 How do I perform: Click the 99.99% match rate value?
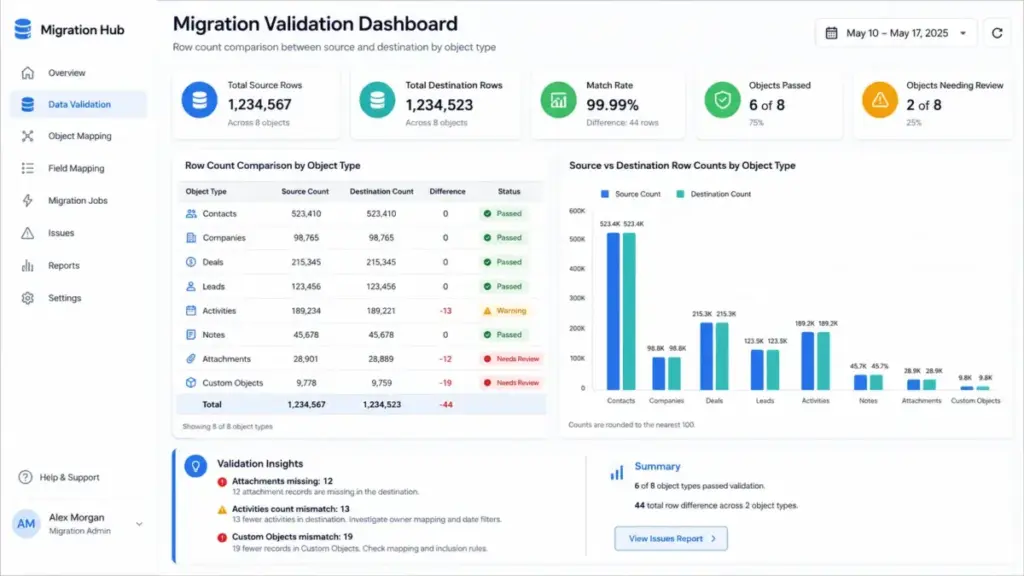[x=613, y=104]
